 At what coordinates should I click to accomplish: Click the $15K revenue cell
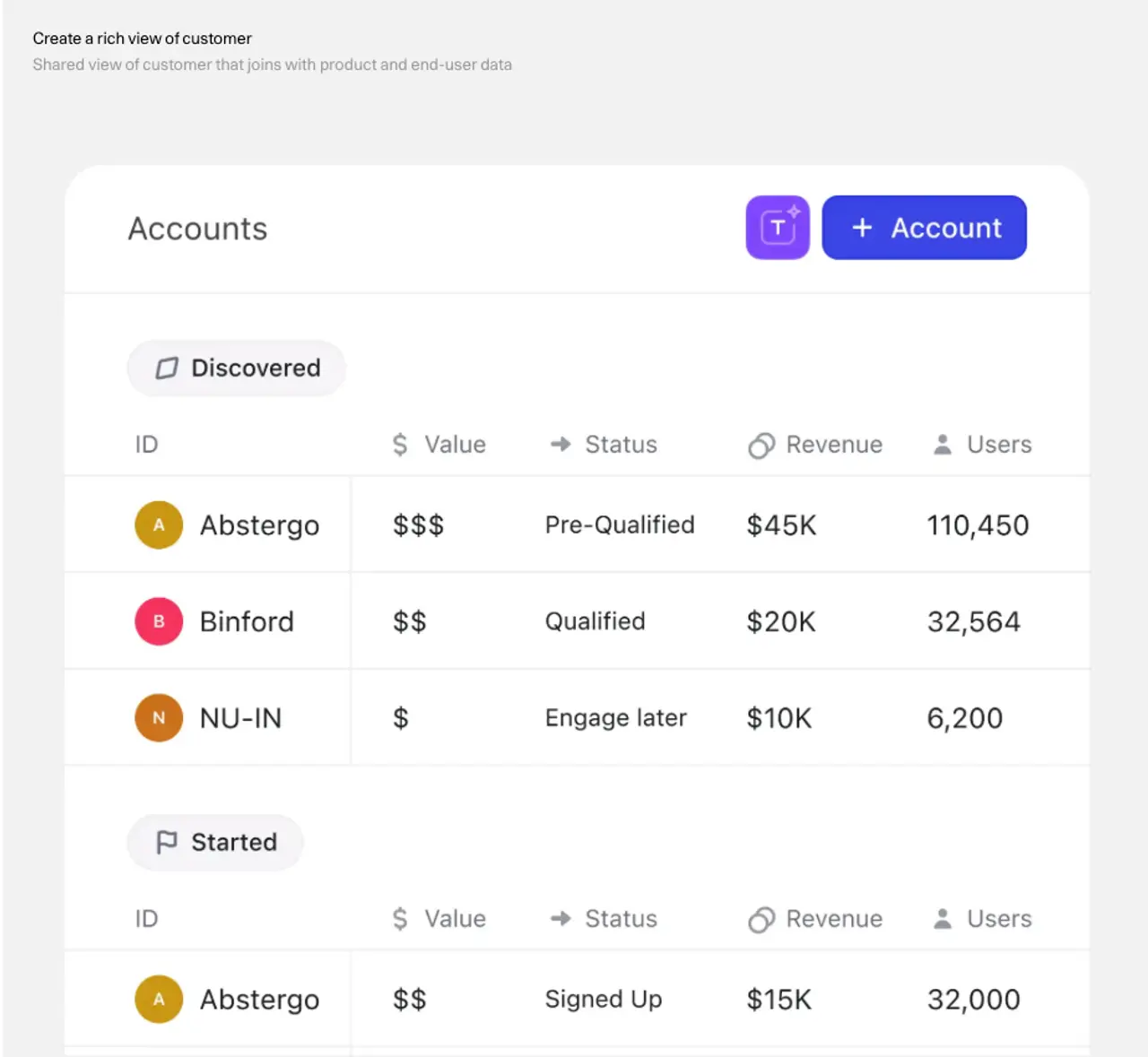(x=778, y=1000)
